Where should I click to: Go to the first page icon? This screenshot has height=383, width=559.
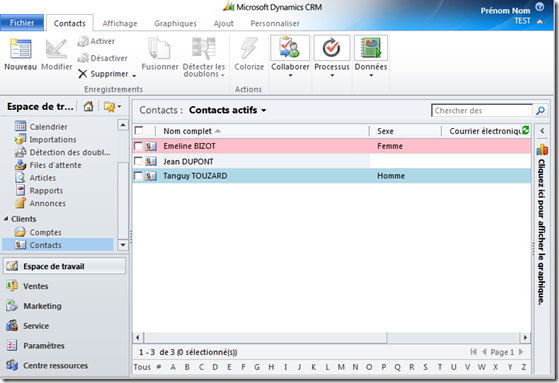473,352
